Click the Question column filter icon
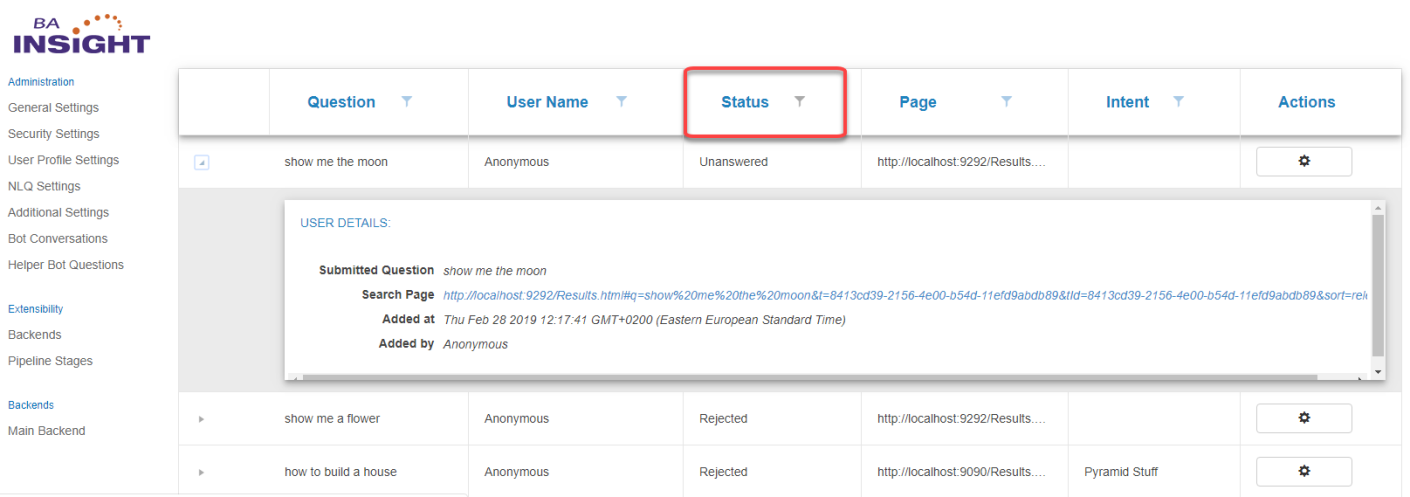The image size is (1410, 497). pyautogui.click(x=406, y=101)
